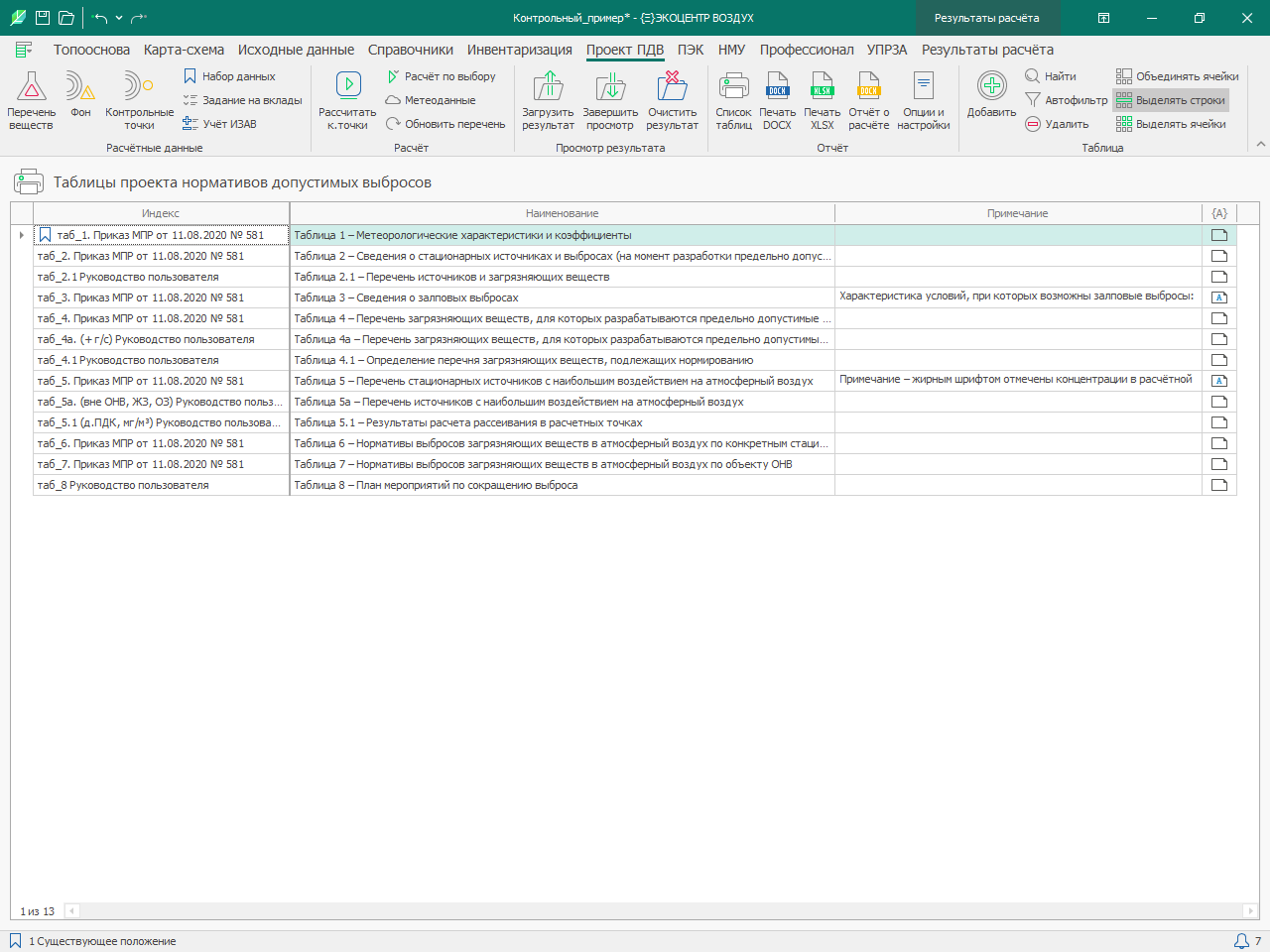Click the Характеристика условий note cell
This screenshot has width=1270, height=952.
coord(1018,297)
